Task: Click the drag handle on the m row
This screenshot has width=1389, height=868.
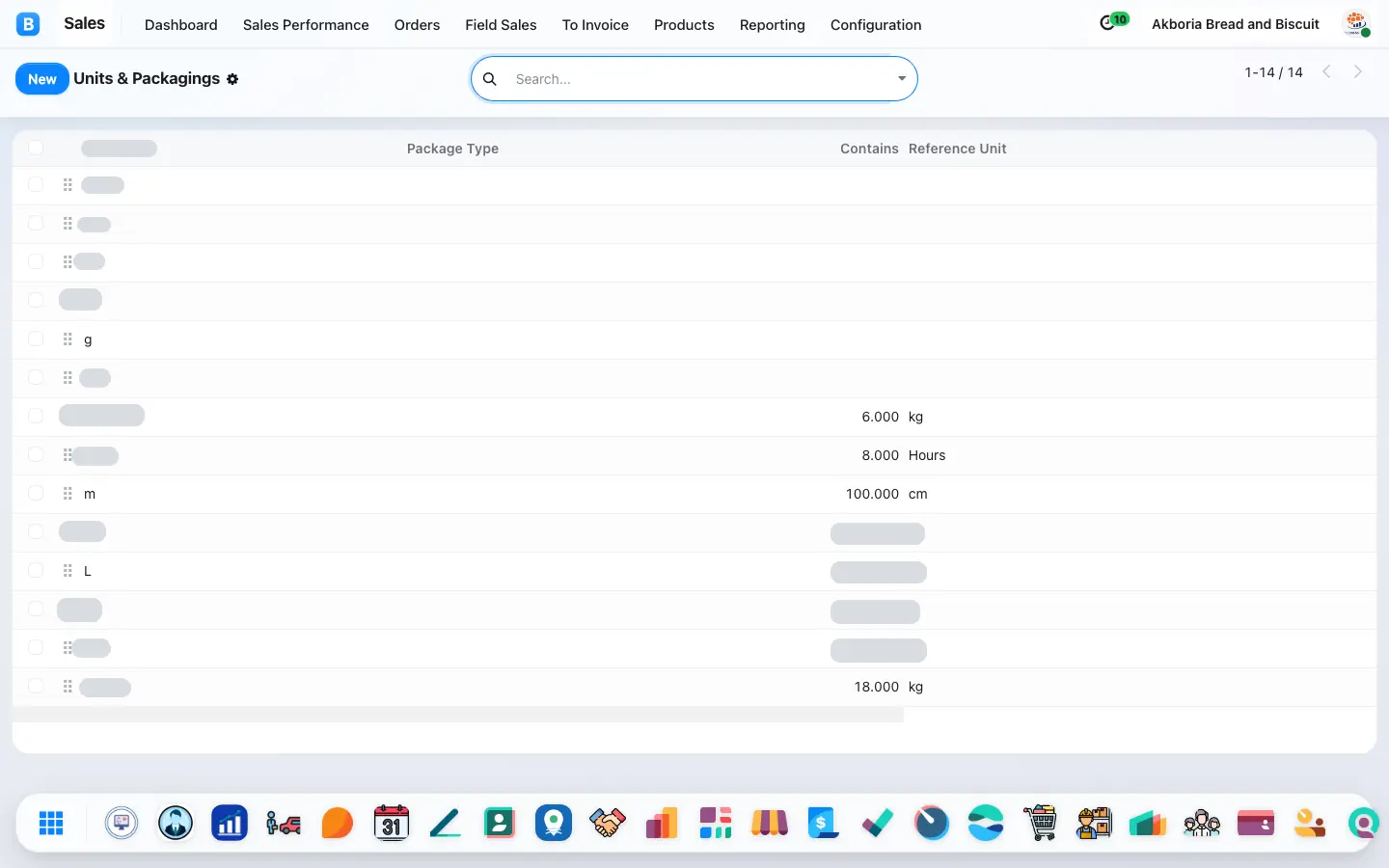Action: pyautogui.click(x=68, y=494)
